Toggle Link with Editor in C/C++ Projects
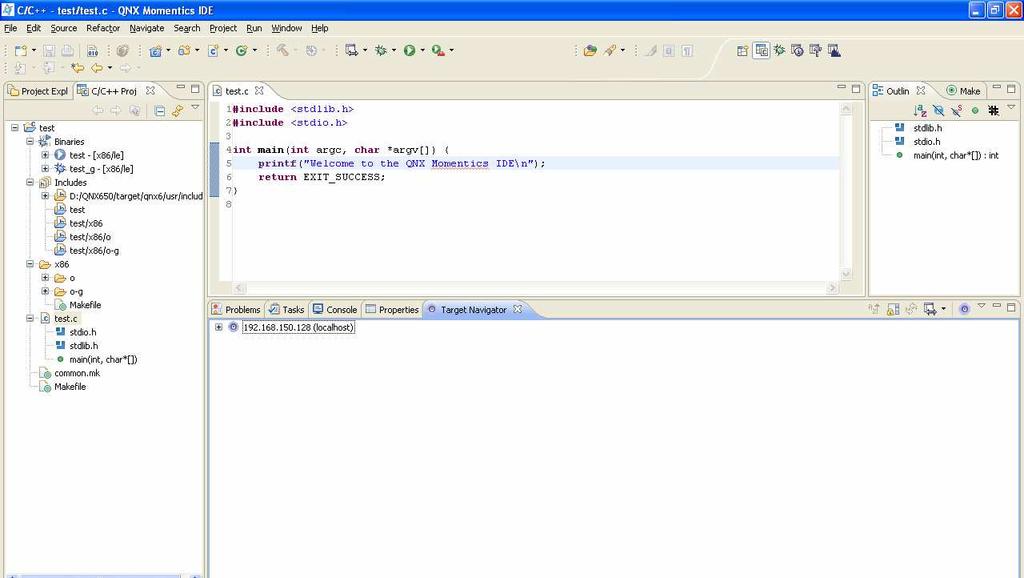This screenshot has width=1024, height=578. pos(178,110)
